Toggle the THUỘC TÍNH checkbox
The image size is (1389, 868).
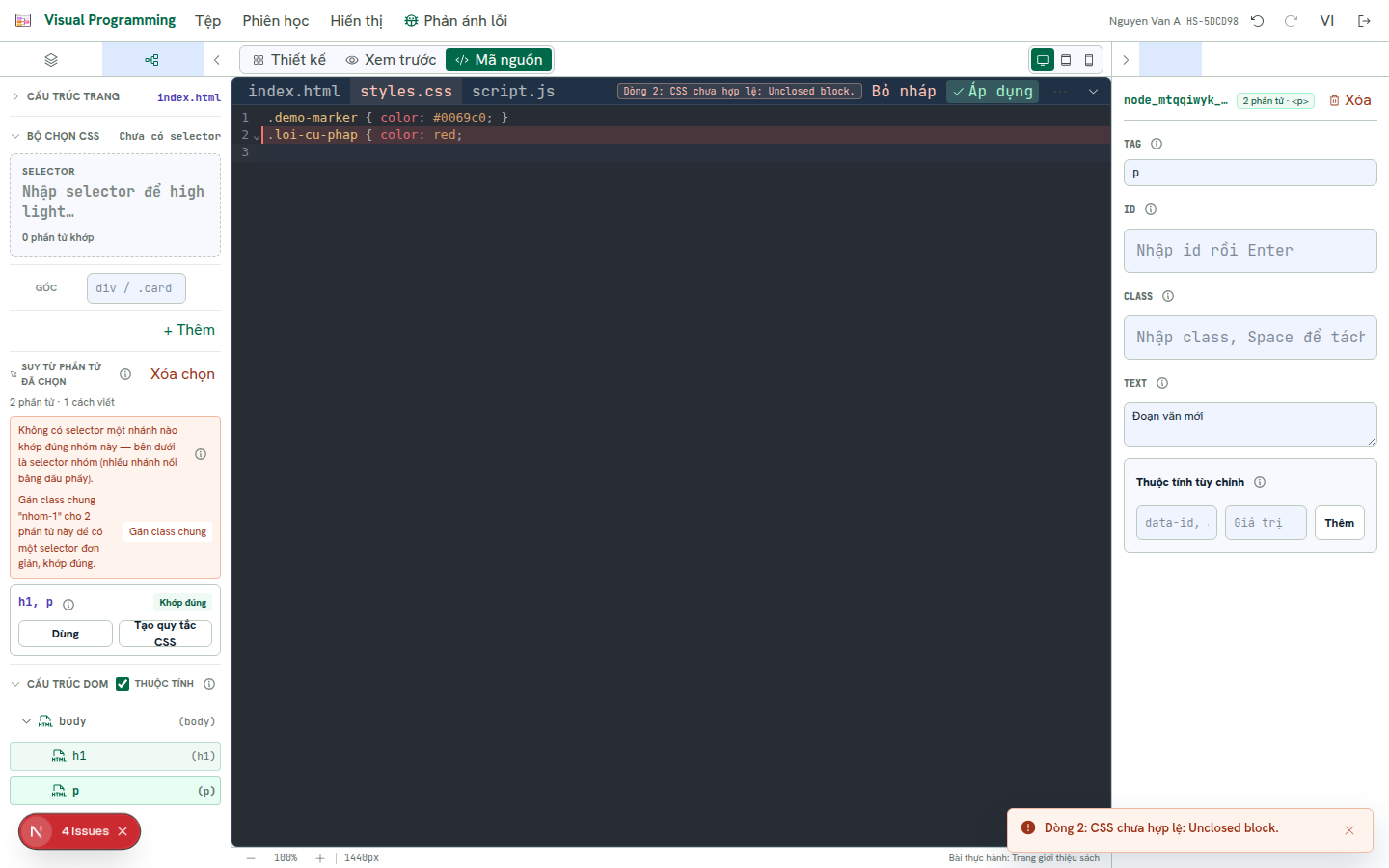(x=123, y=684)
